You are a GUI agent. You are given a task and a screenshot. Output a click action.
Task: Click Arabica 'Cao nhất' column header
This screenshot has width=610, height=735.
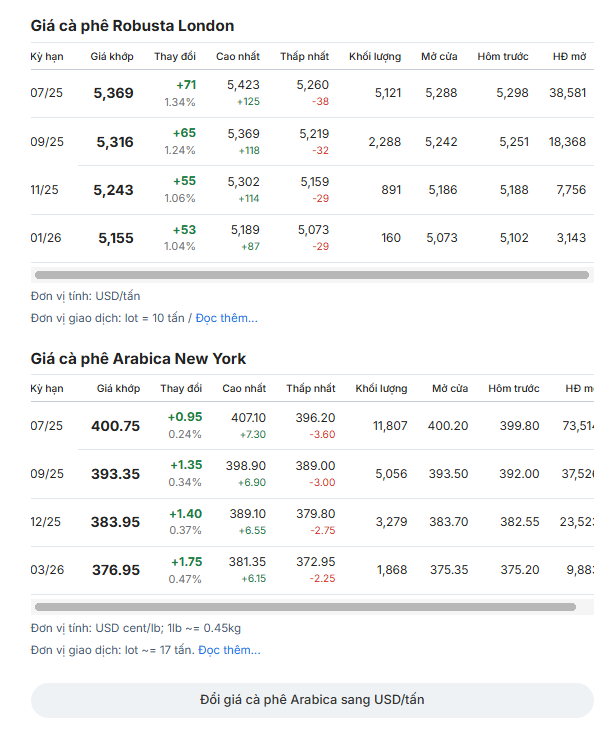click(244, 388)
